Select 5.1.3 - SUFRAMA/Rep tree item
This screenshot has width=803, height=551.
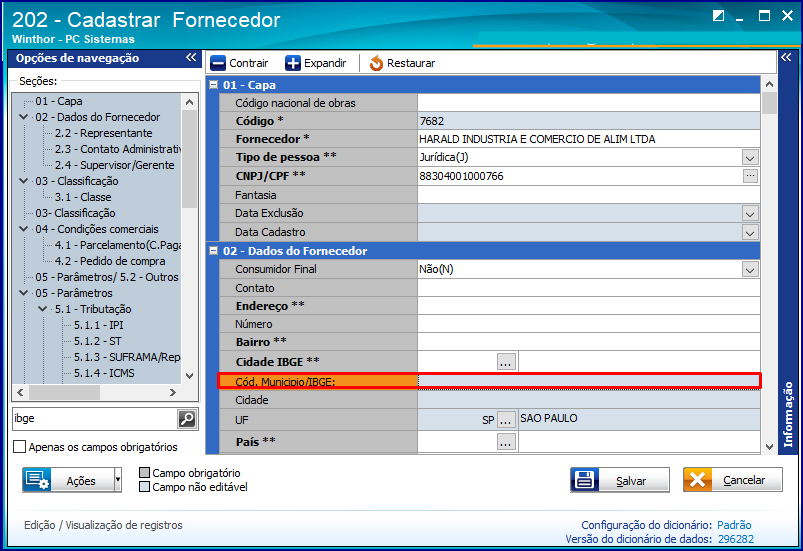[127, 357]
